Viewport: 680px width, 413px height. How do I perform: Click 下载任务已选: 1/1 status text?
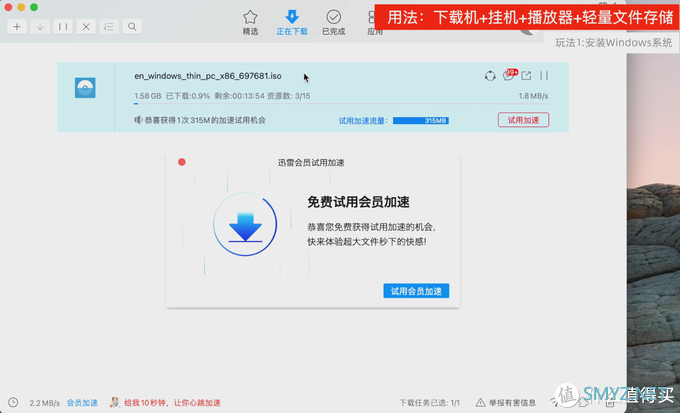pos(429,403)
